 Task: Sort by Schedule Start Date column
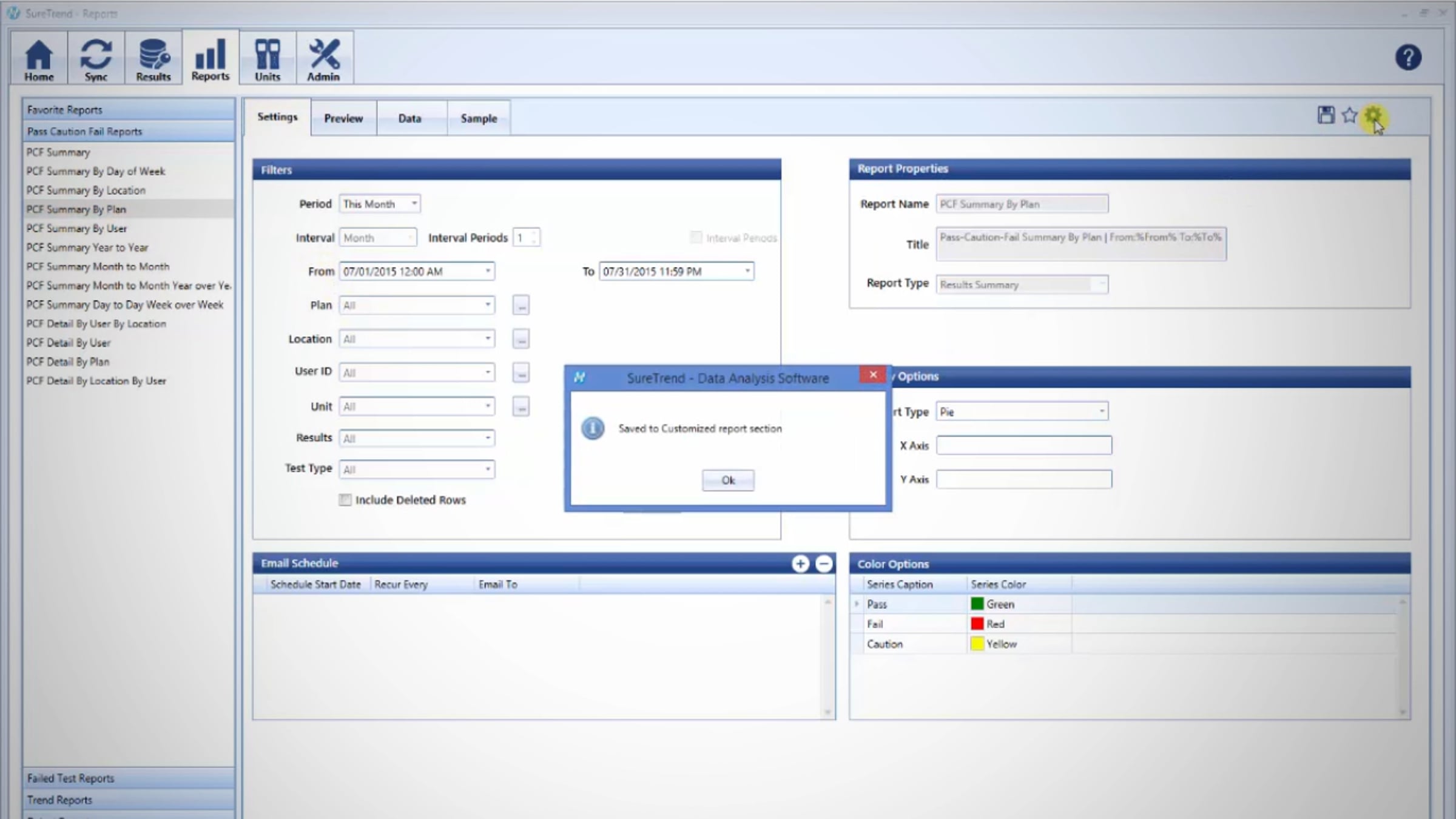[x=315, y=584]
